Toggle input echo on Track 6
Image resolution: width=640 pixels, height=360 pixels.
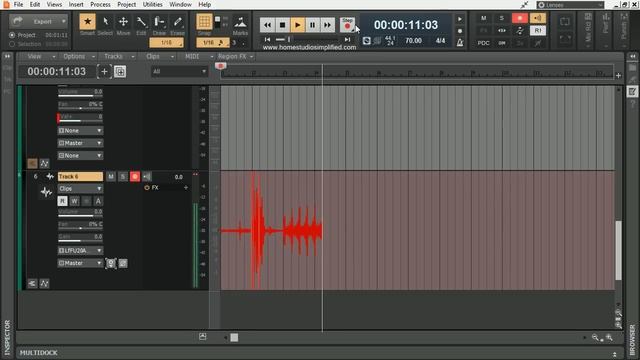pyautogui.click(x=147, y=177)
